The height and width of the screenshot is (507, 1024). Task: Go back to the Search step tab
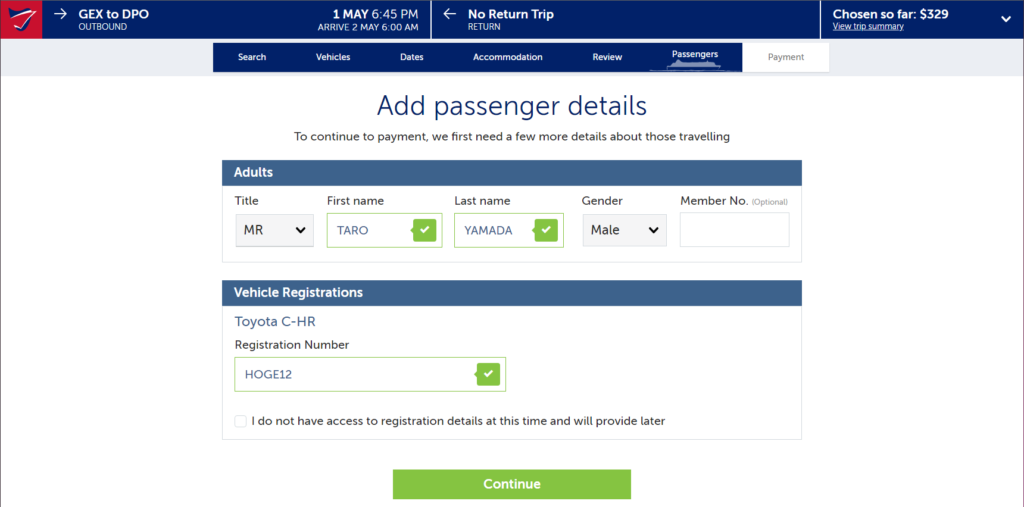point(252,57)
